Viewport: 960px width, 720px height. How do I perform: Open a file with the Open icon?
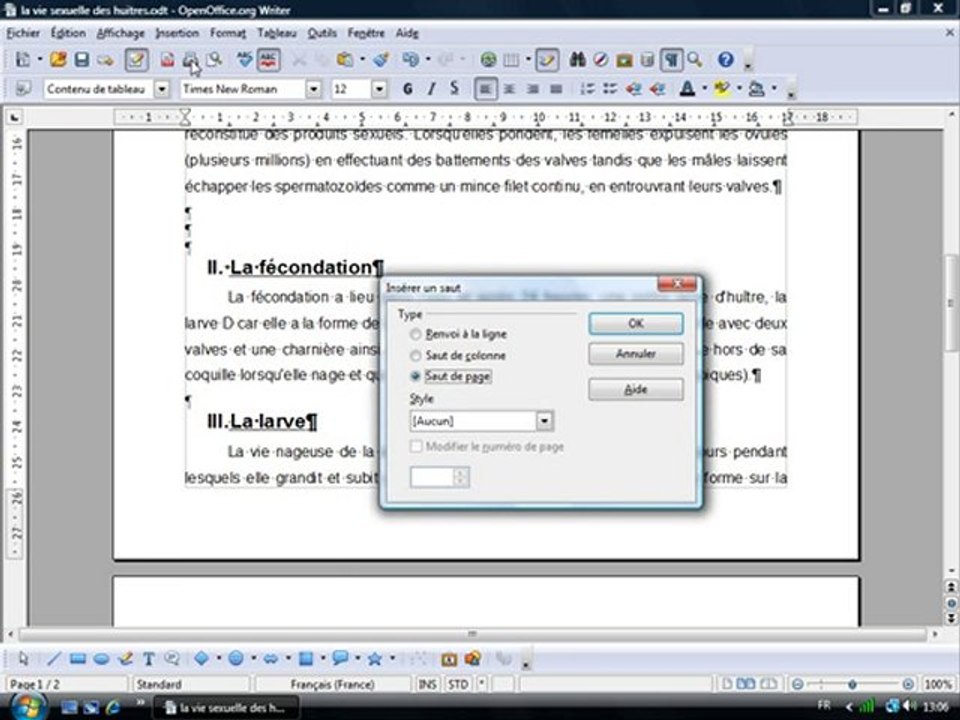coord(58,59)
